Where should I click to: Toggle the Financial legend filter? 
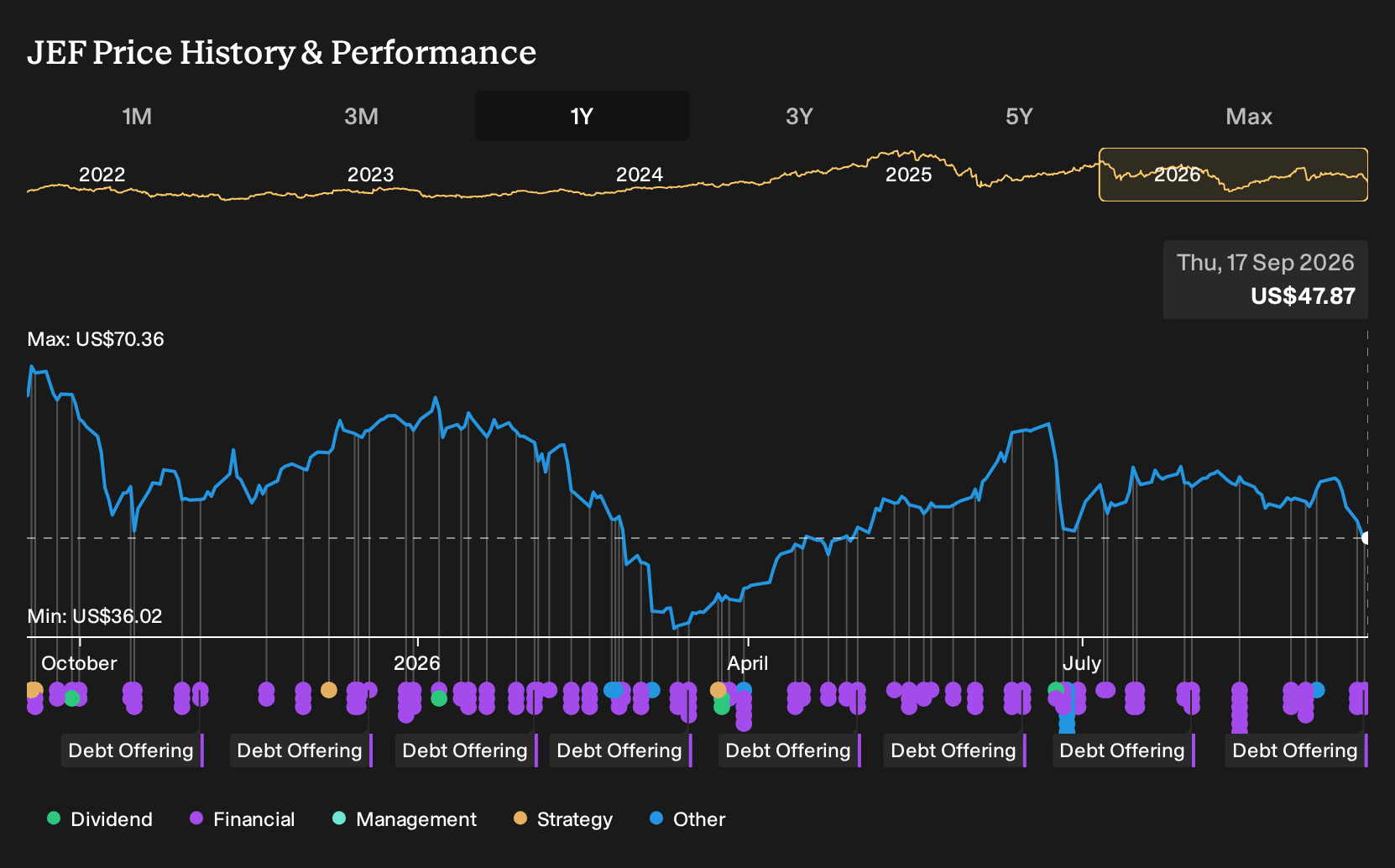[243, 819]
